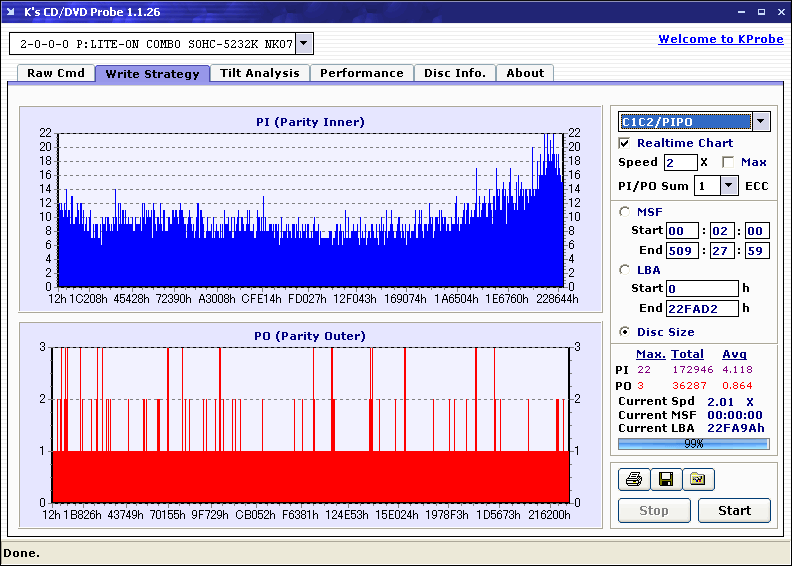
Task: Open the Disc Info. tab
Action: pos(454,73)
